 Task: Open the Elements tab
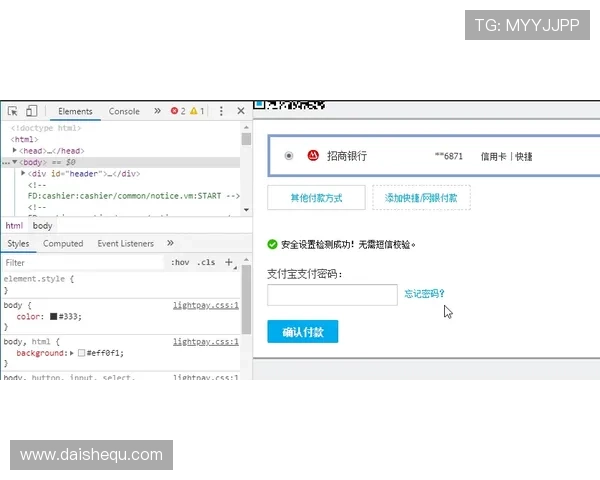pos(75,111)
